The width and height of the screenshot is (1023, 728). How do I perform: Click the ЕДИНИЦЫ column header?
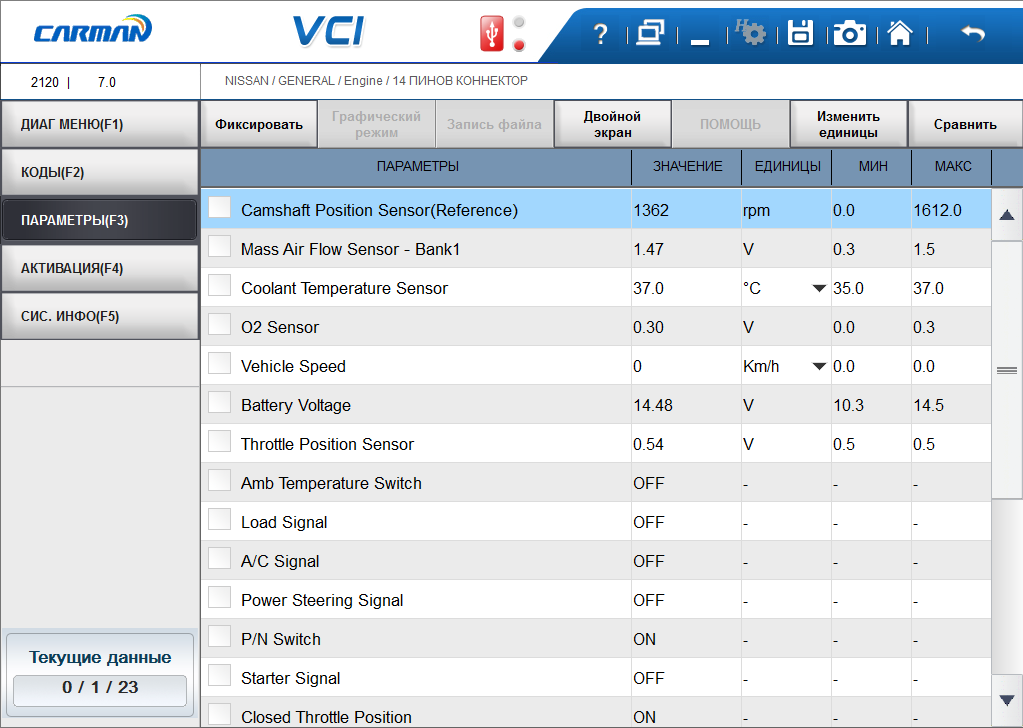[787, 167]
